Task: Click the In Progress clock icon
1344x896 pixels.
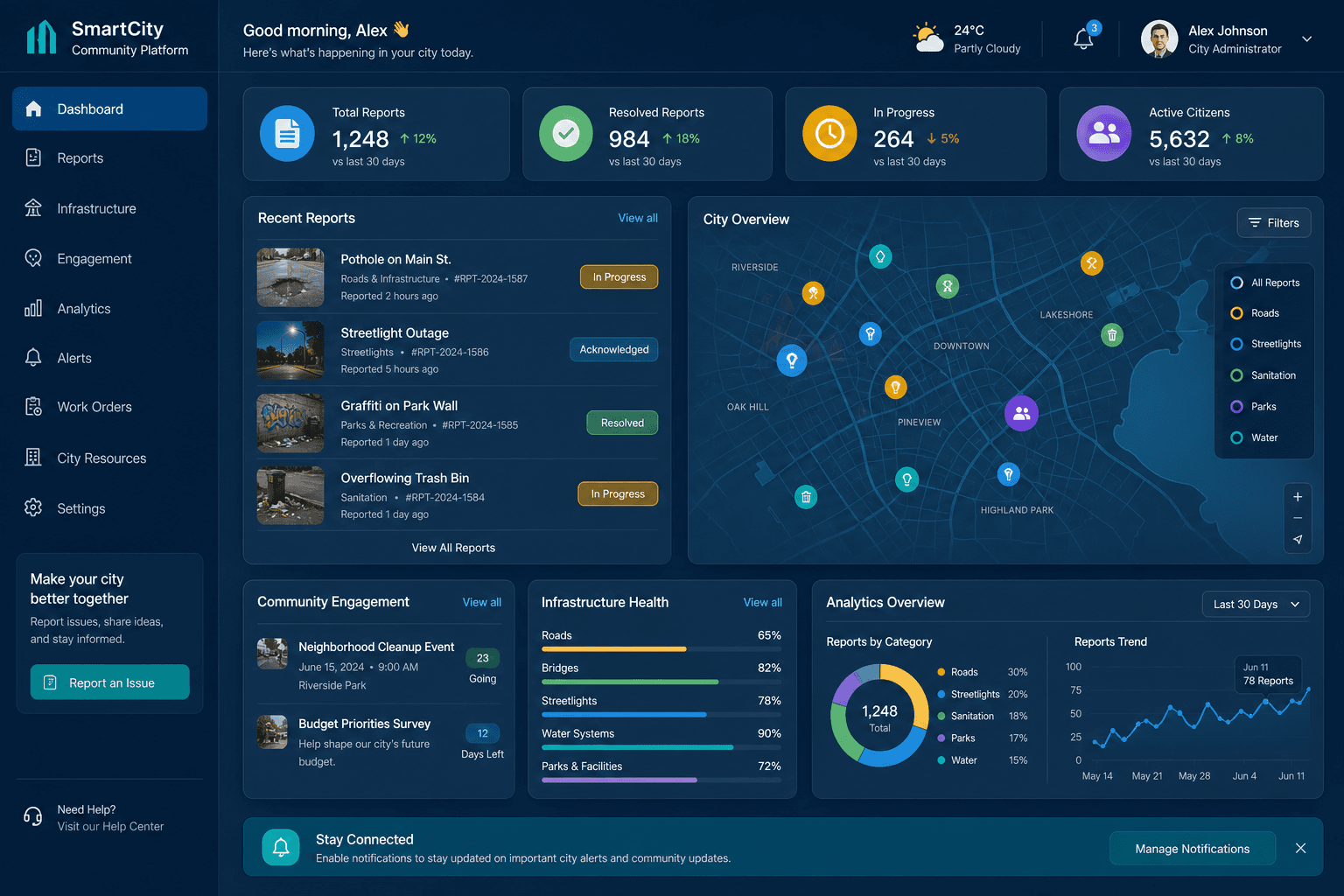Action: point(829,133)
